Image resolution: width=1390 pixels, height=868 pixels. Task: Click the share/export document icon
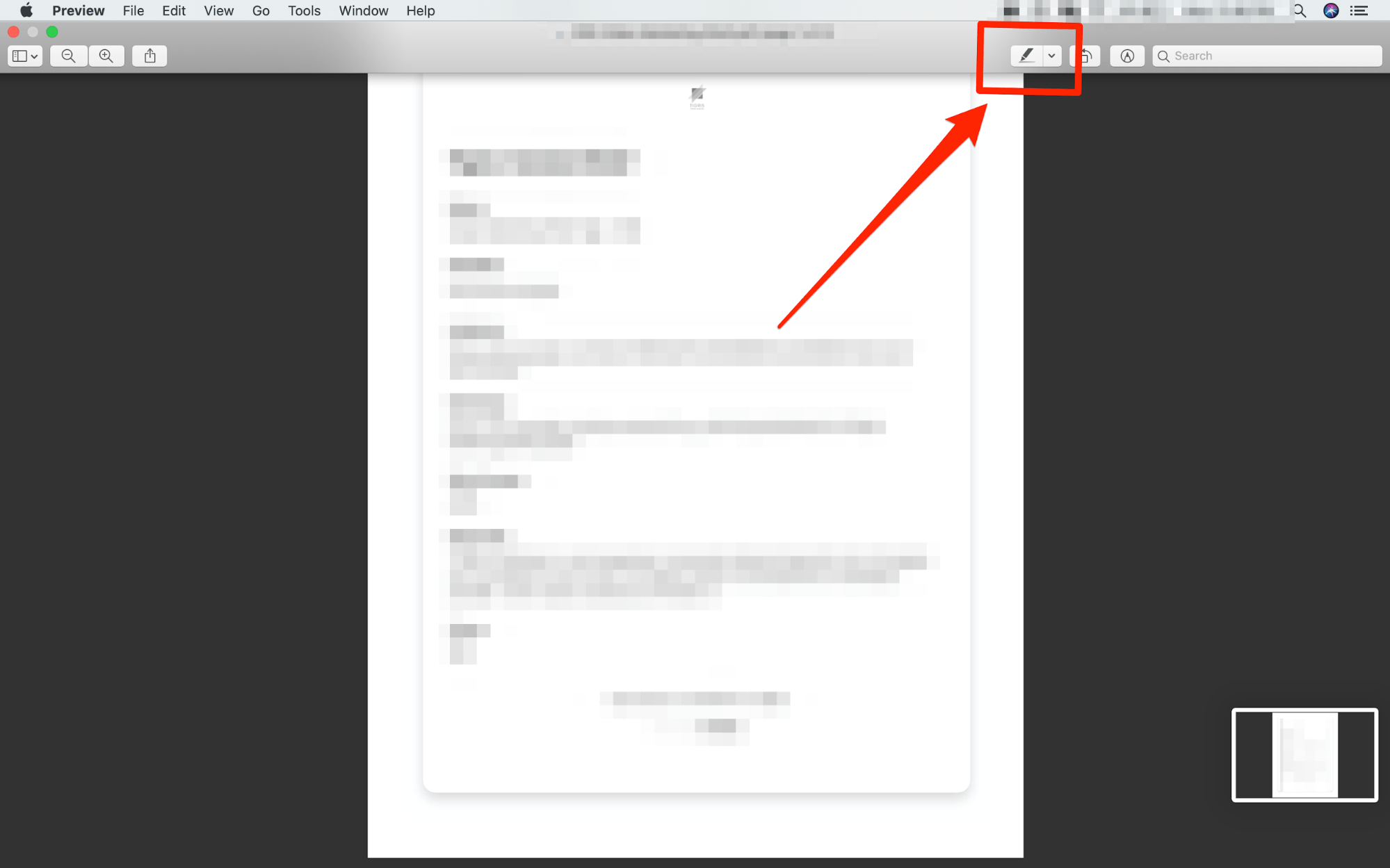coord(149,55)
